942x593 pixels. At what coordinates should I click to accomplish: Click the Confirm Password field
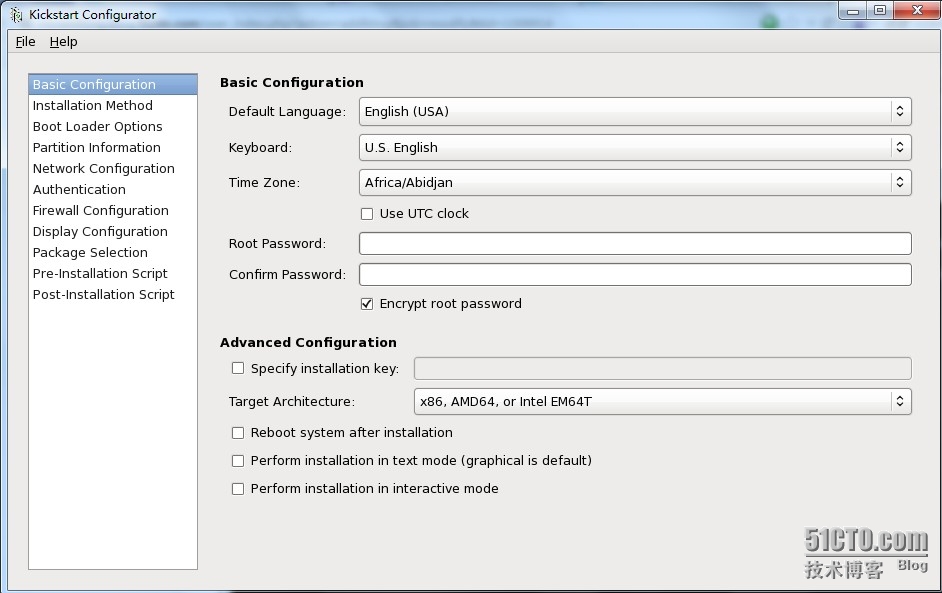[635, 274]
